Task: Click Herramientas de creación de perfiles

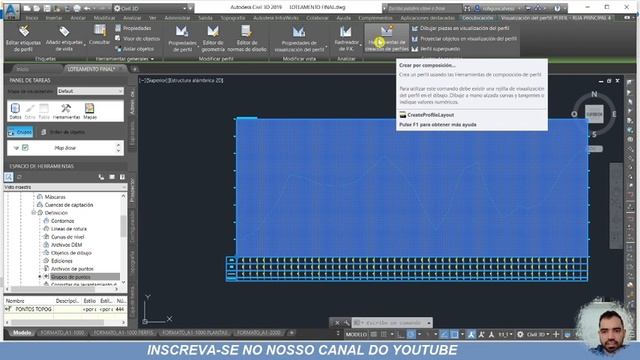Action: click(x=387, y=38)
